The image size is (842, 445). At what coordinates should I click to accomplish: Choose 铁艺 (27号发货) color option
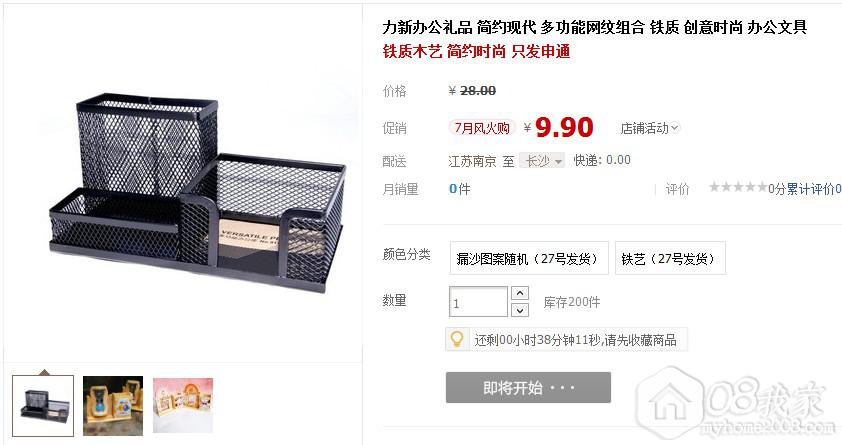point(670,259)
